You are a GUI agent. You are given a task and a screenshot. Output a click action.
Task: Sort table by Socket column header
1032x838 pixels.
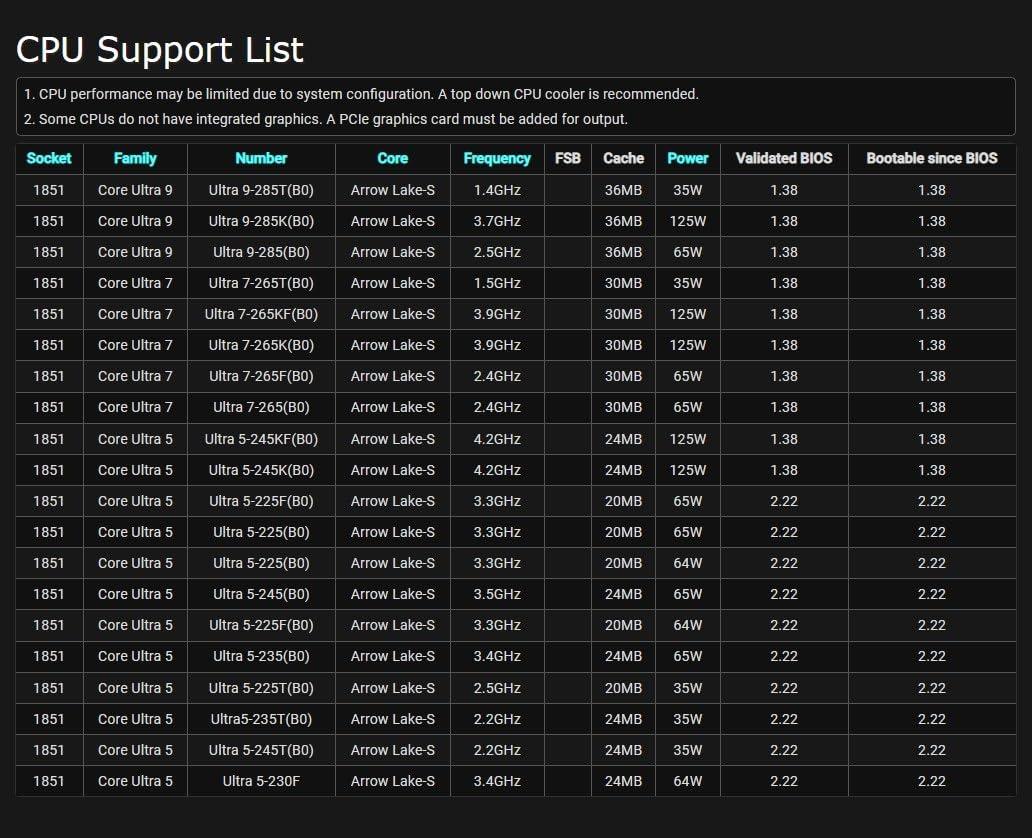tap(49, 158)
